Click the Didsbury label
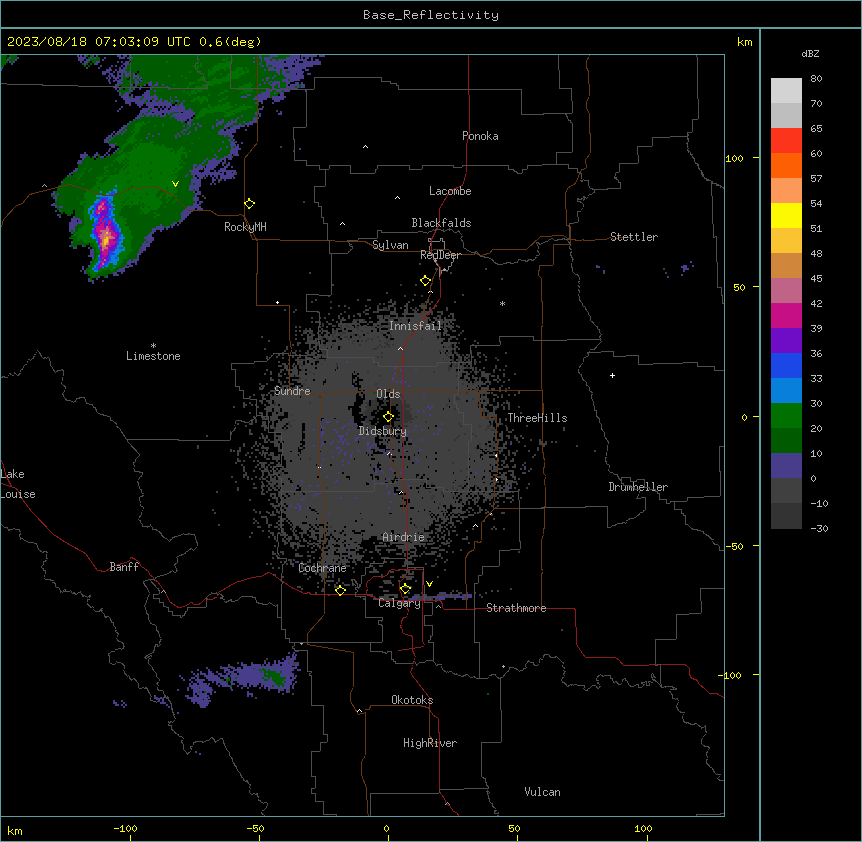 (x=383, y=431)
